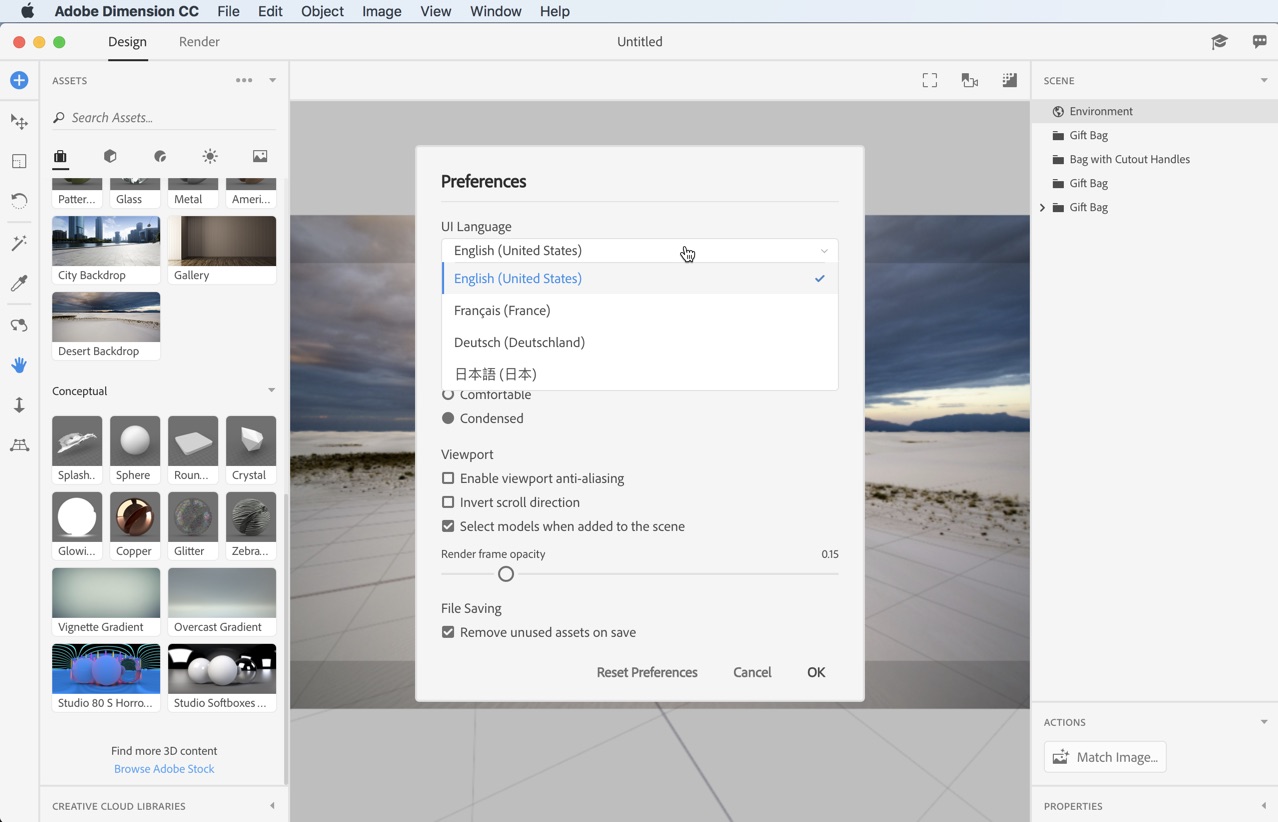Open the Horizon camera tool

pos(19,444)
